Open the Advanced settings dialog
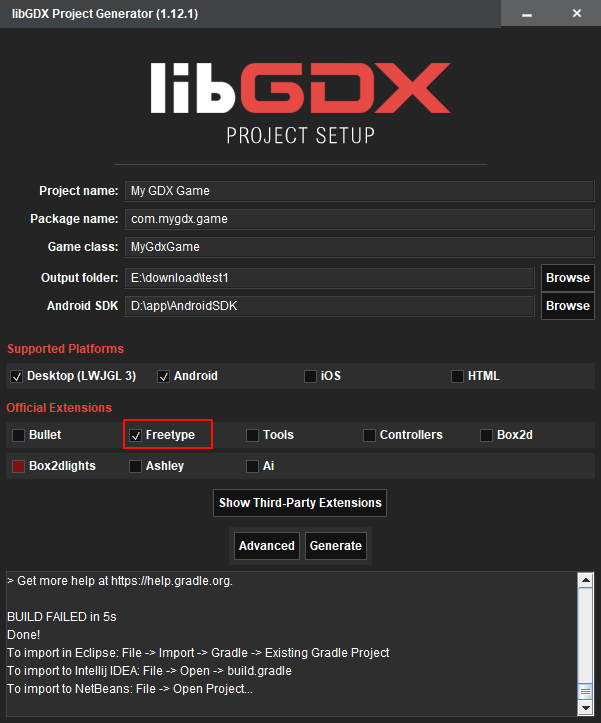Viewport: 601px width, 723px height. coord(267,546)
